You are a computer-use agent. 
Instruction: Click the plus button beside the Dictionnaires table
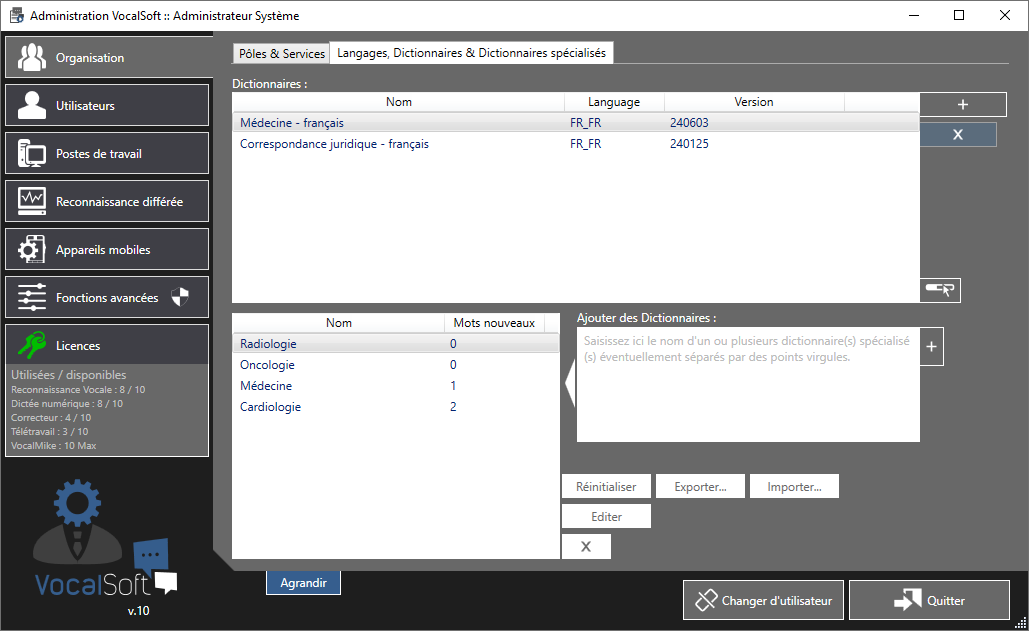(963, 104)
